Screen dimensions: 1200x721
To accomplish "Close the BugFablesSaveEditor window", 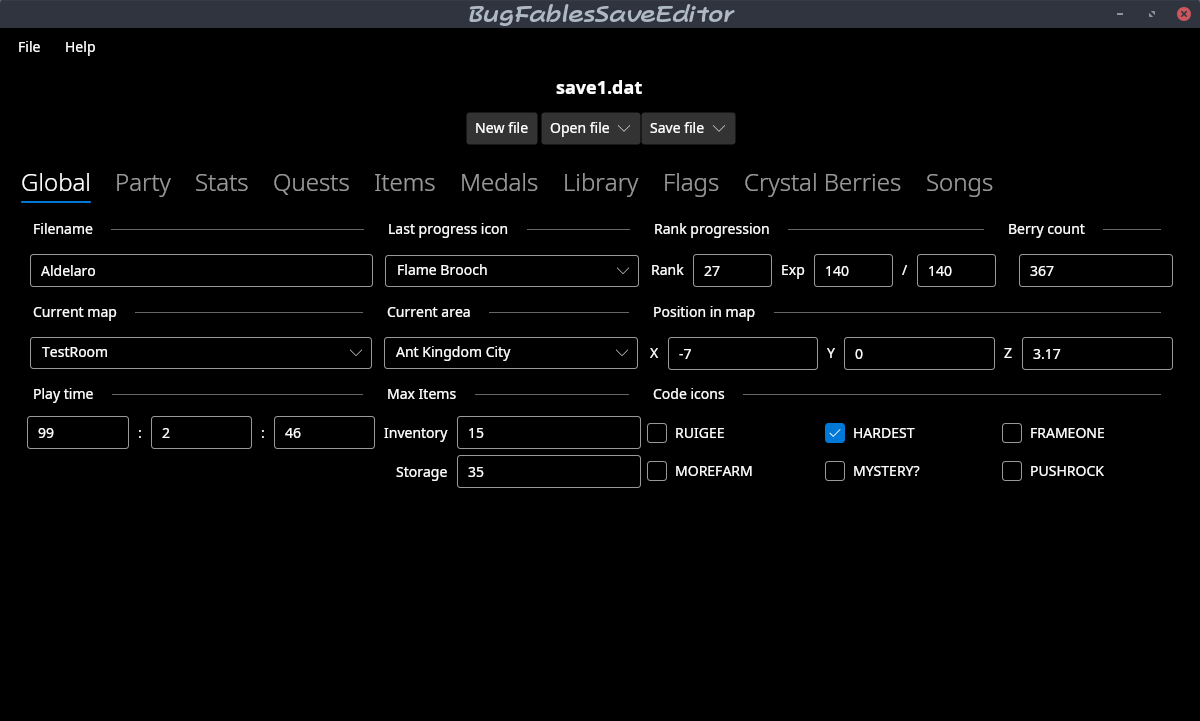I will [x=1183, y=14].
